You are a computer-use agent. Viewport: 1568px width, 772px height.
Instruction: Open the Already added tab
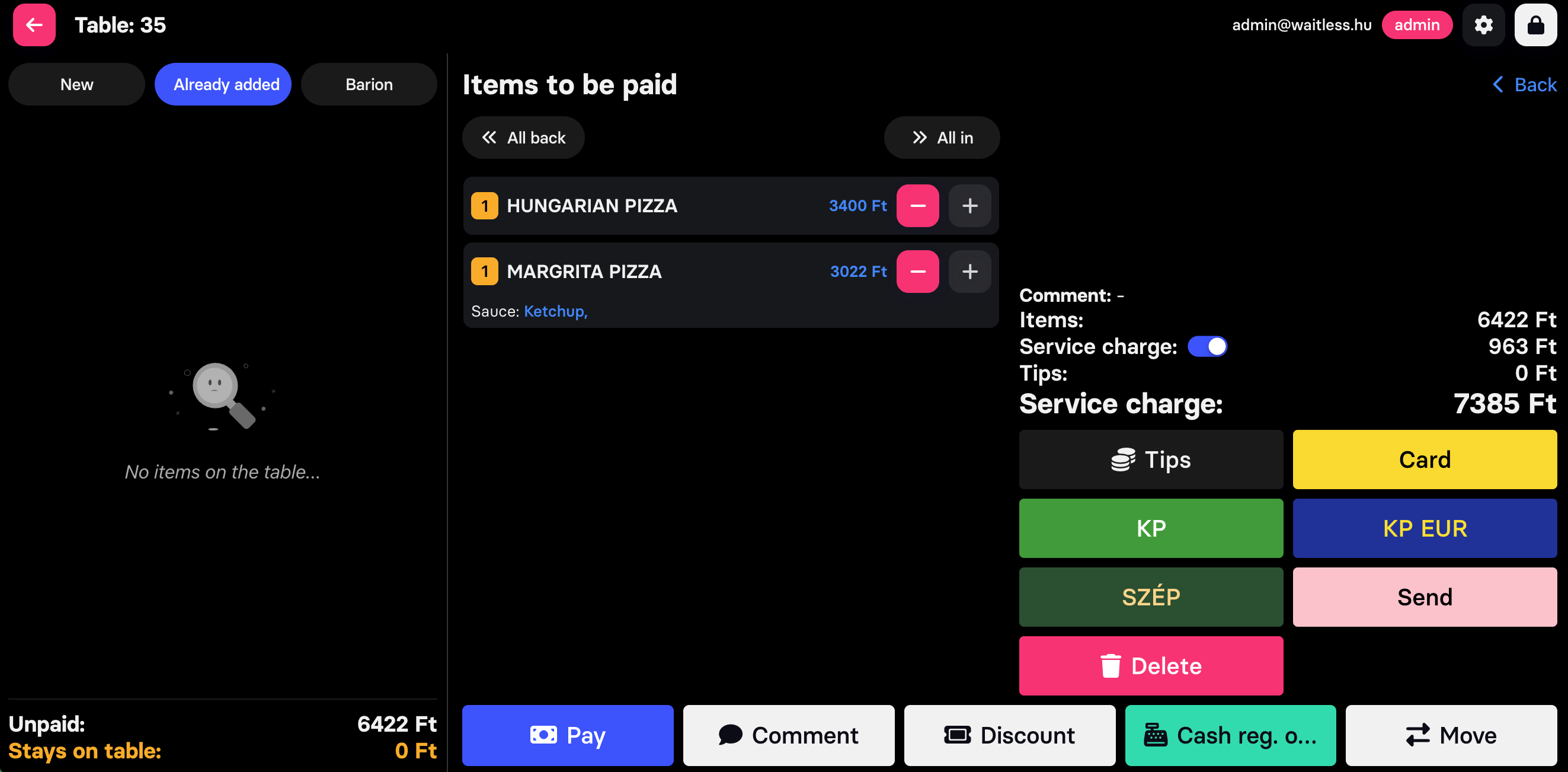click(223, 84)
